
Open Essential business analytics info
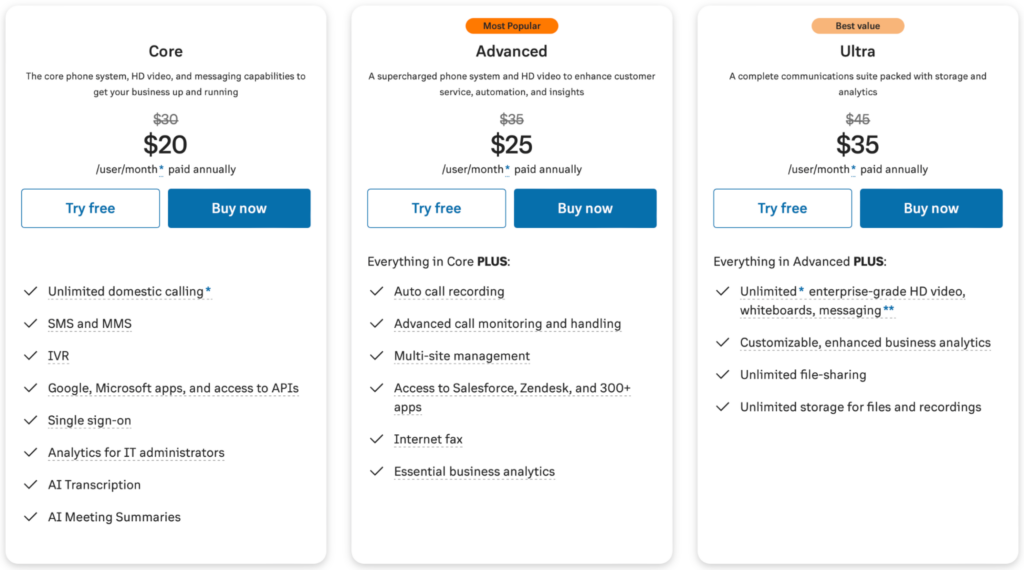pos(474,472)
